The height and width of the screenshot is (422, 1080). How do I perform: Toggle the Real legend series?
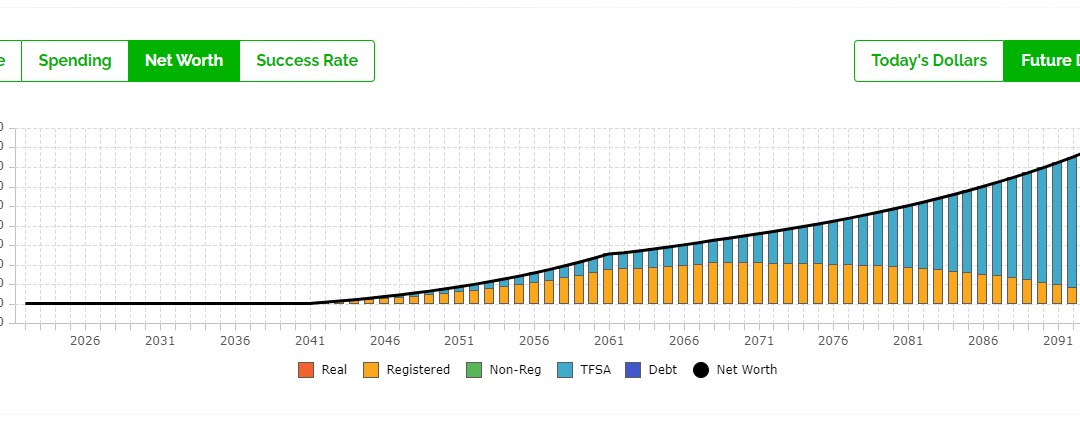(323, 370)
